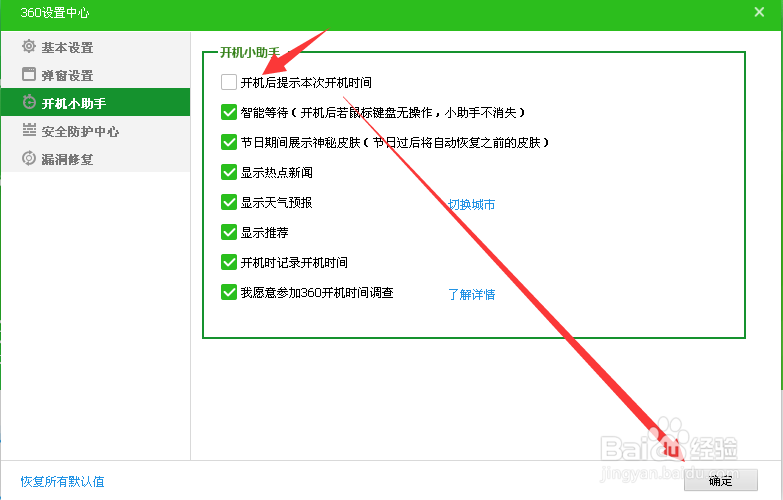The height and width of the screenshot is (500, 783).
Task: Open the 基本设置 section
Action: coord(95,47)
